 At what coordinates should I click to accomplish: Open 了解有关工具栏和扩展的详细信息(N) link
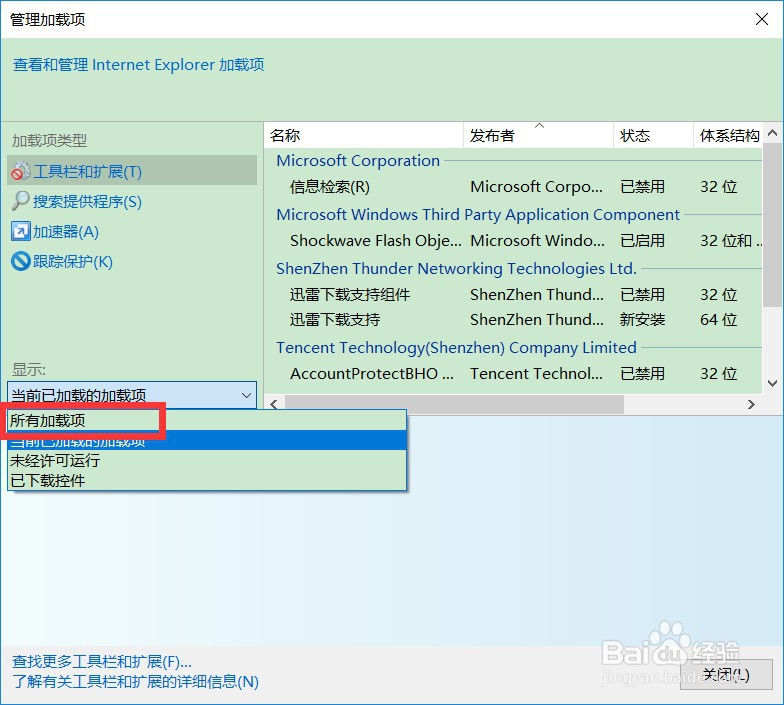click(136, 682)
